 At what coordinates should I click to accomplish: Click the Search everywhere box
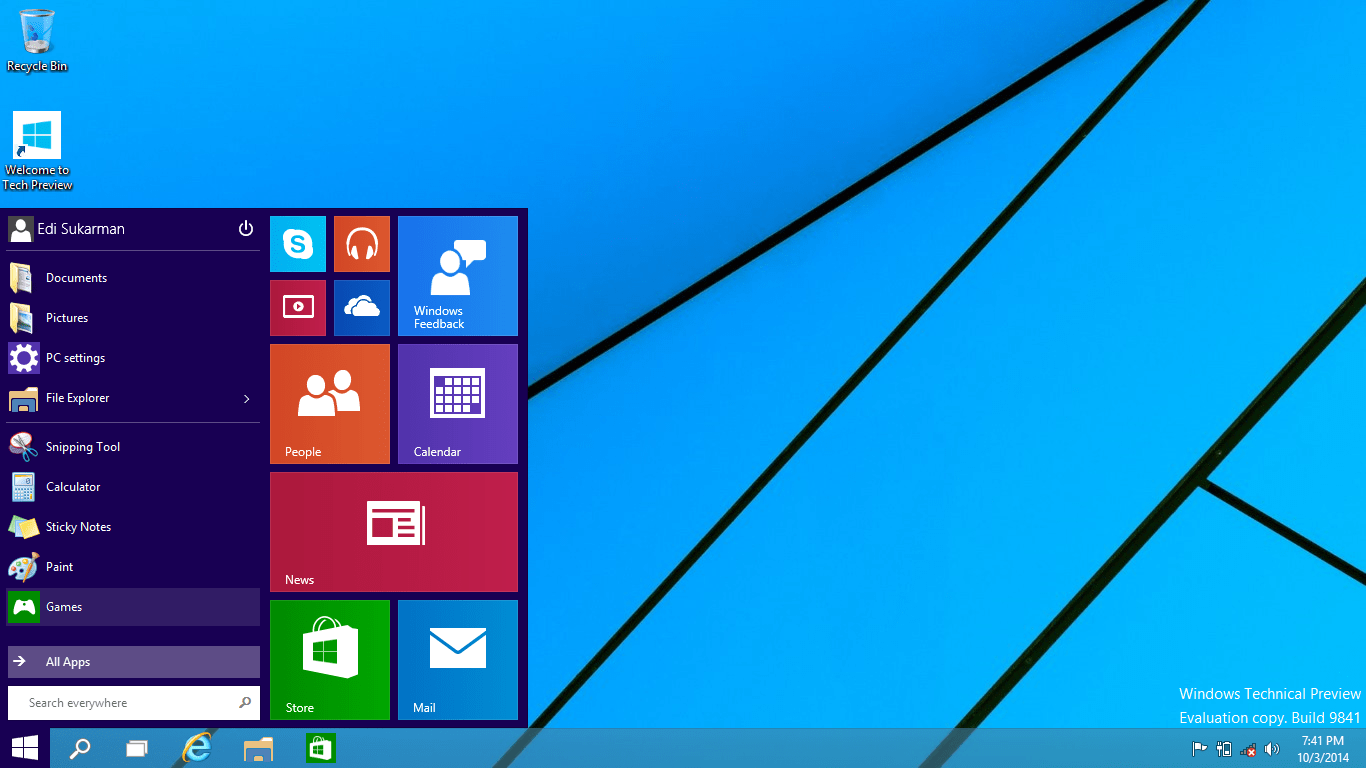125,703
